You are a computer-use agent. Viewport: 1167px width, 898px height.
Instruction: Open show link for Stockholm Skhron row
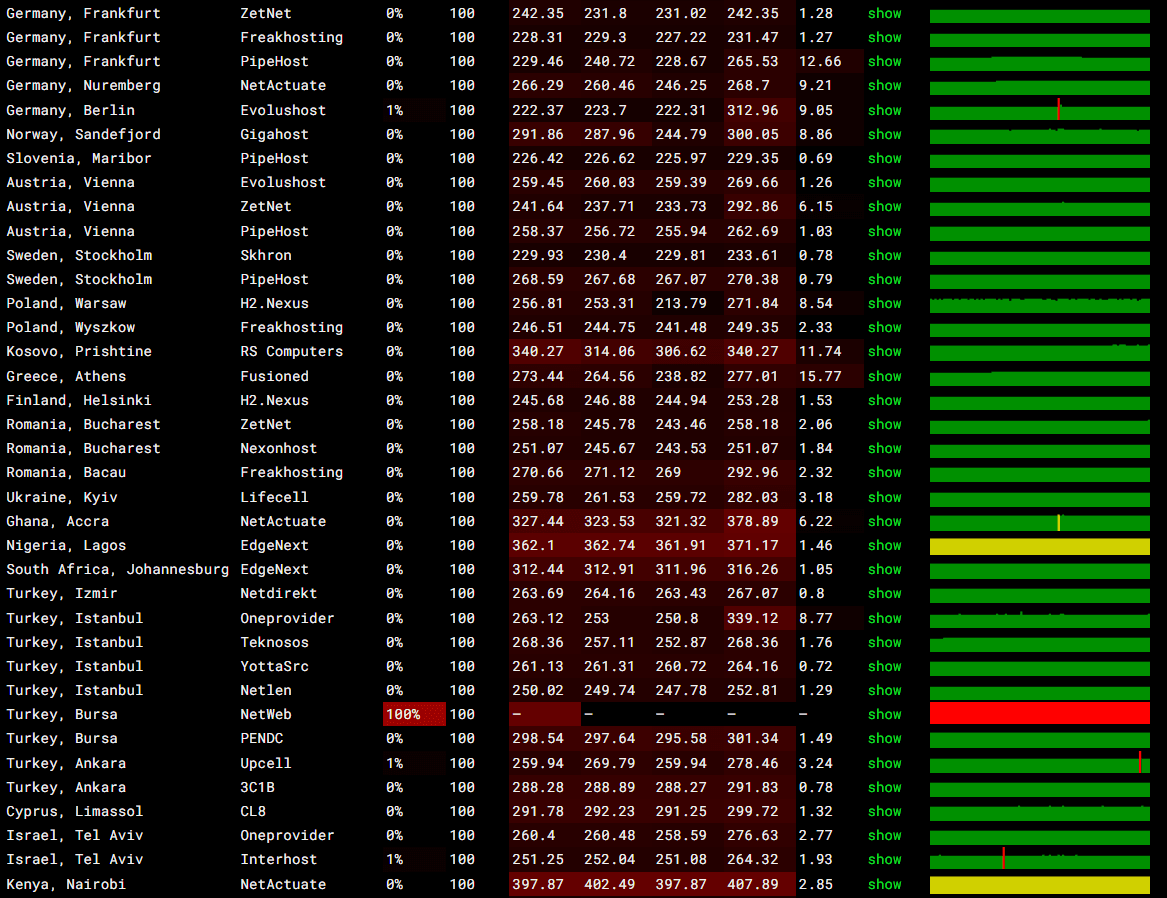[884, 255]
